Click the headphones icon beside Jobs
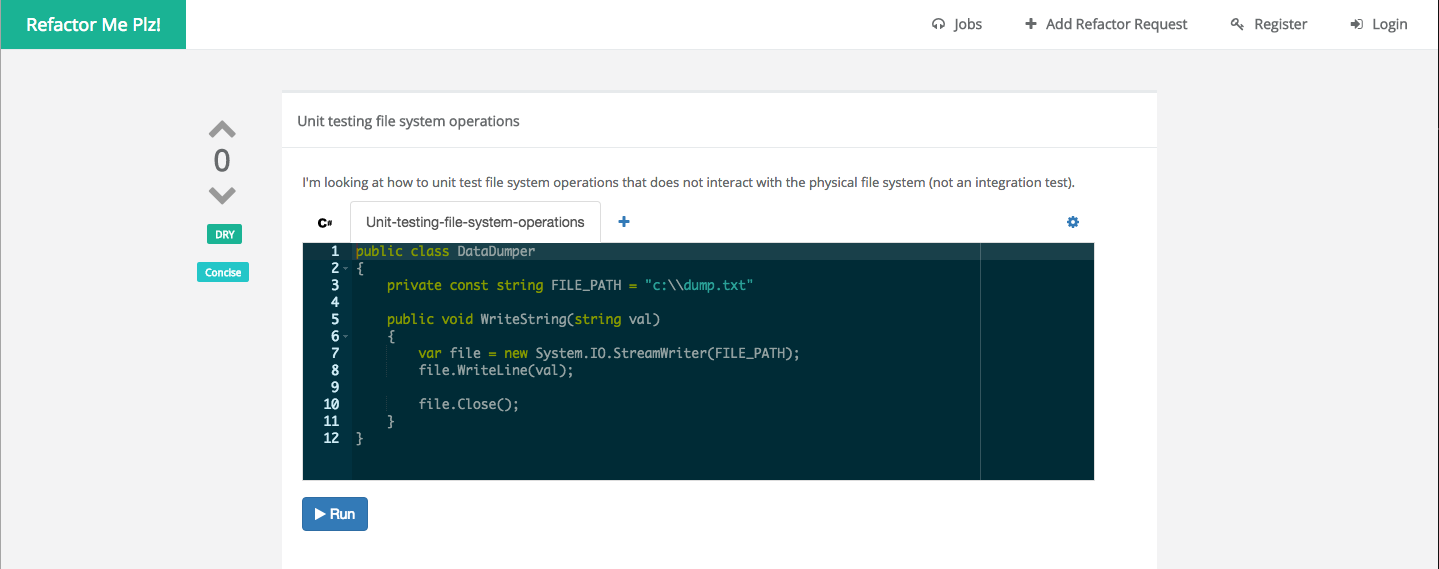Screen dimensions: 1439x569 (x=938, y=24)
